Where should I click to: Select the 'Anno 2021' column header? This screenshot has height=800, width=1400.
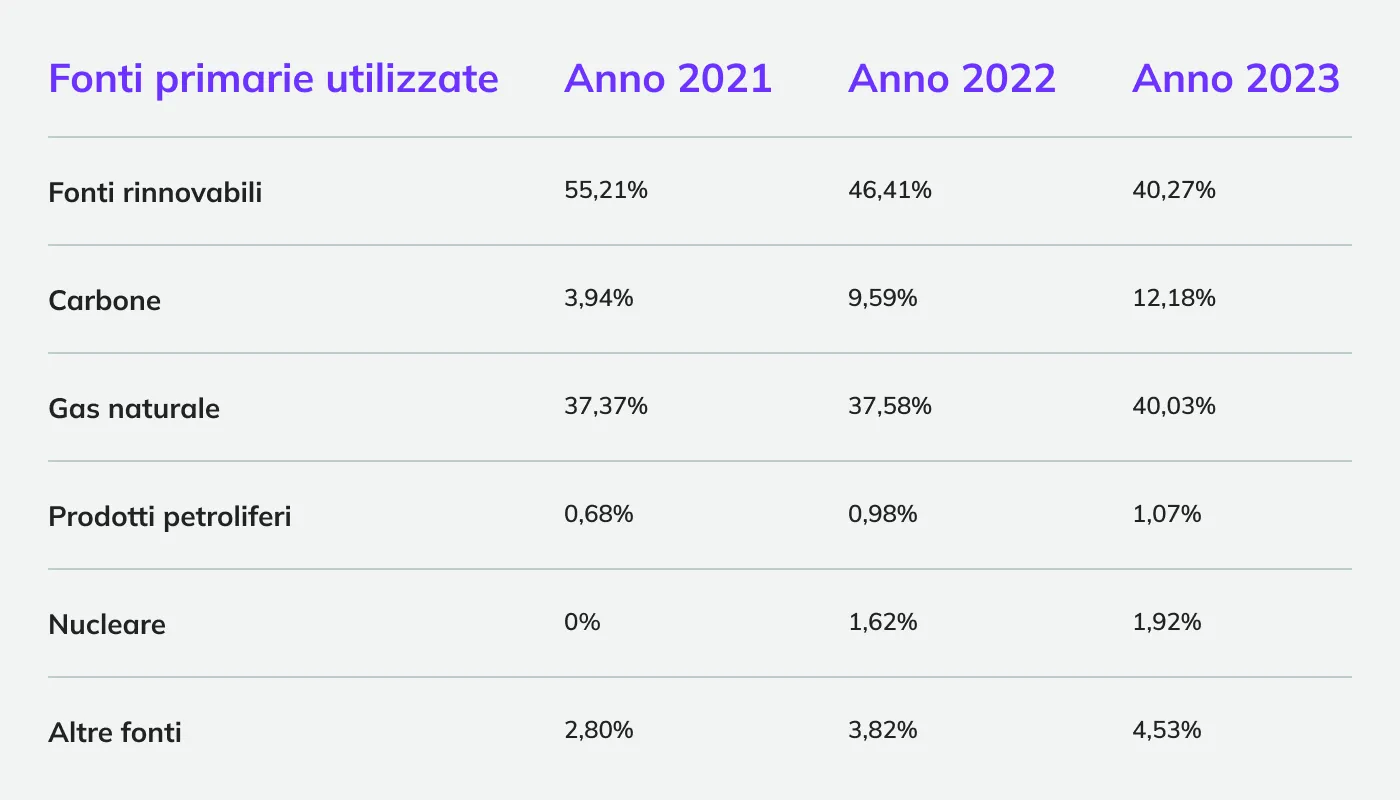(x=668, y=78)
